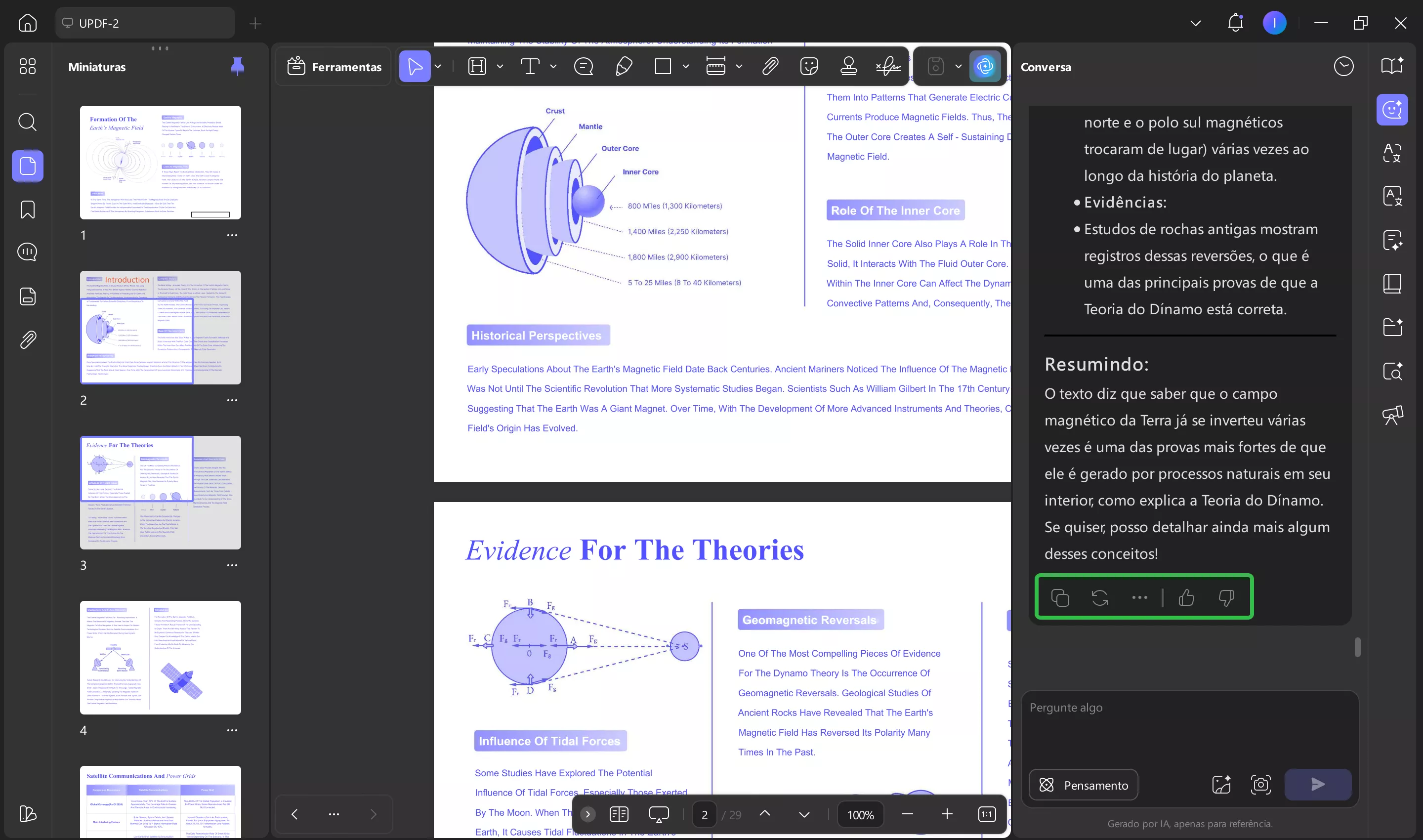Switch to the UPDF-2 tab
The width and height of the screenshot is (1423, 840).
145,23
